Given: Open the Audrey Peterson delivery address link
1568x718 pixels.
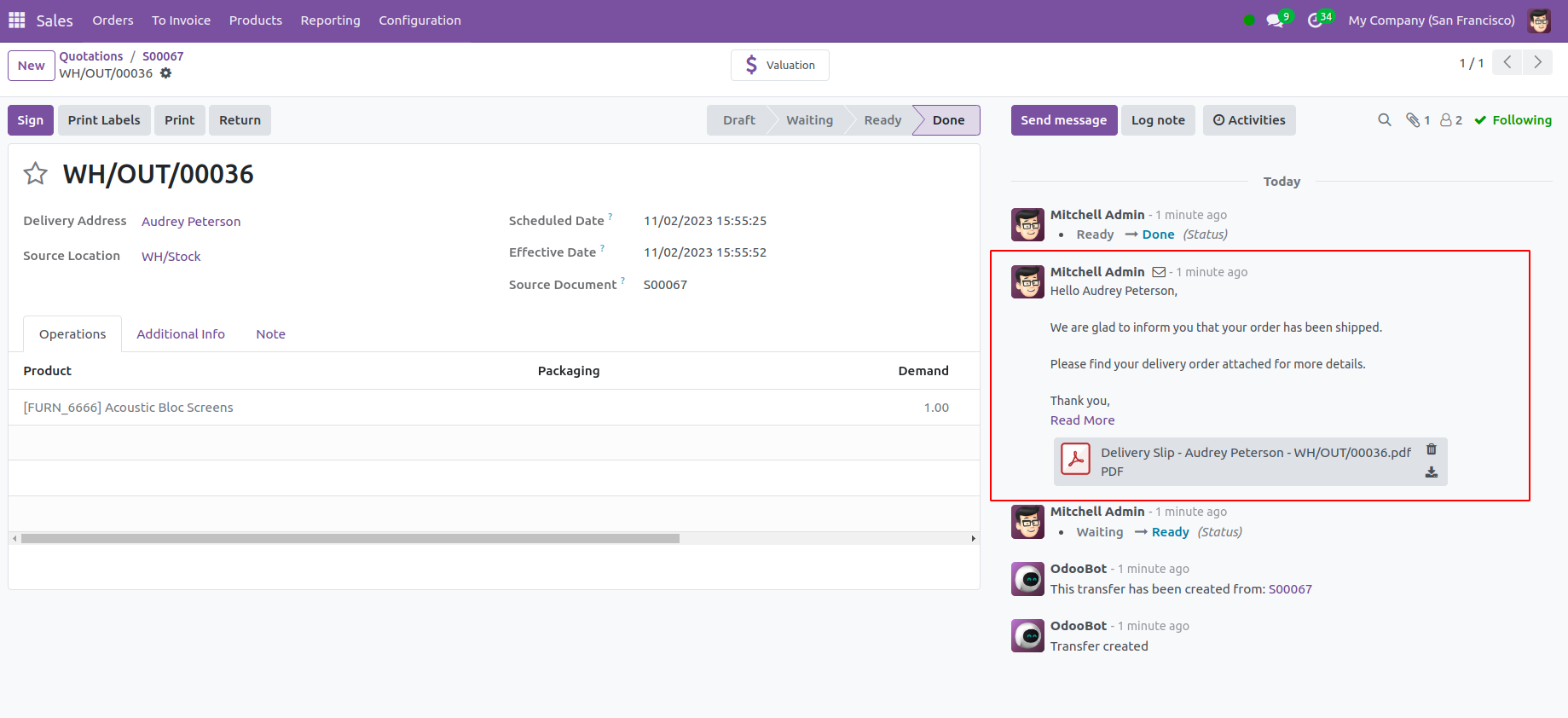Looking at the screenshot, I should [x=191, y=222].
